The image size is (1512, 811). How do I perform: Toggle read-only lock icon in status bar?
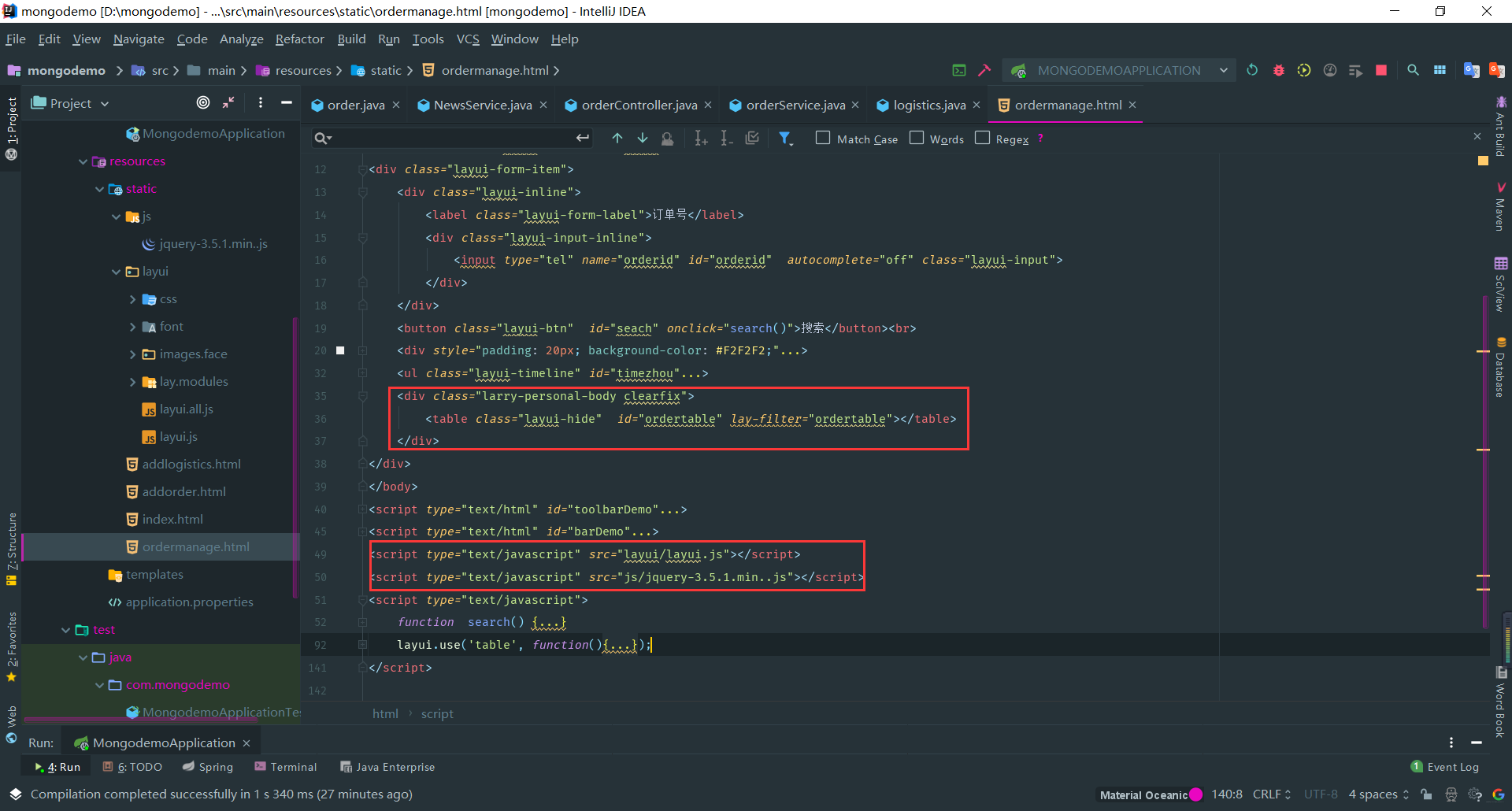click(x=1426, y=794)
